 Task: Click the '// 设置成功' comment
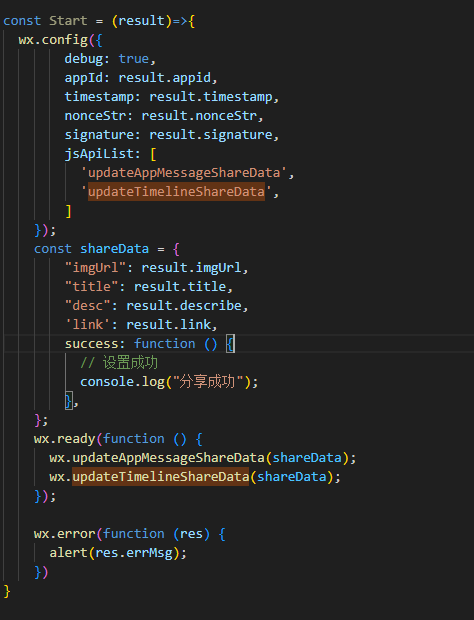(119, 363)
